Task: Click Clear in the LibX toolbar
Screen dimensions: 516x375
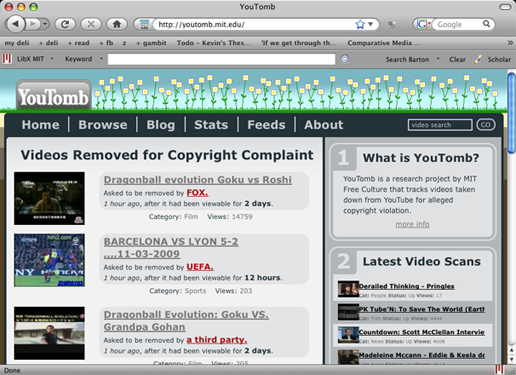Action: [457, 59]
